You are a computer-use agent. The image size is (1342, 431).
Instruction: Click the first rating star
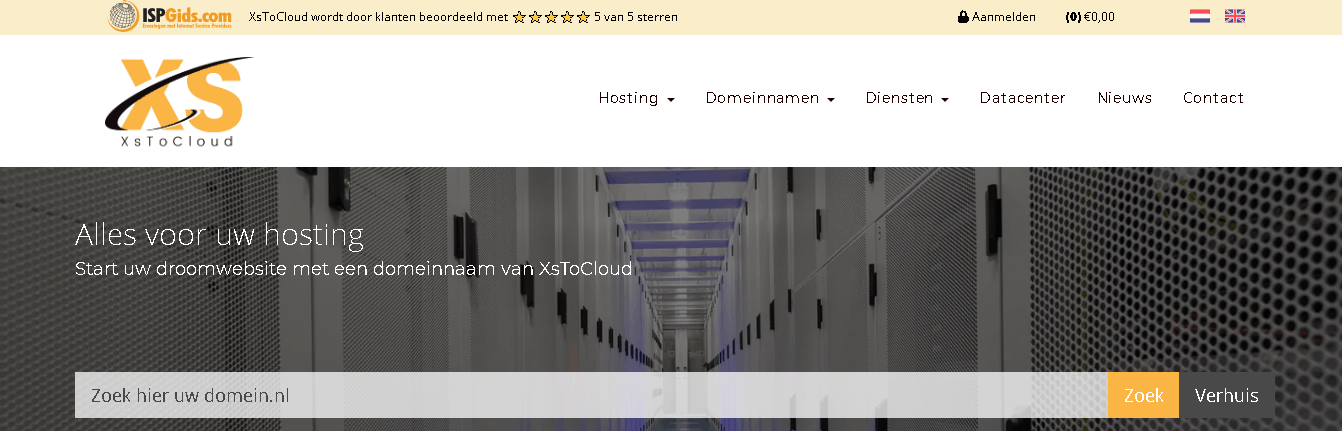click(x=519, y=17)
